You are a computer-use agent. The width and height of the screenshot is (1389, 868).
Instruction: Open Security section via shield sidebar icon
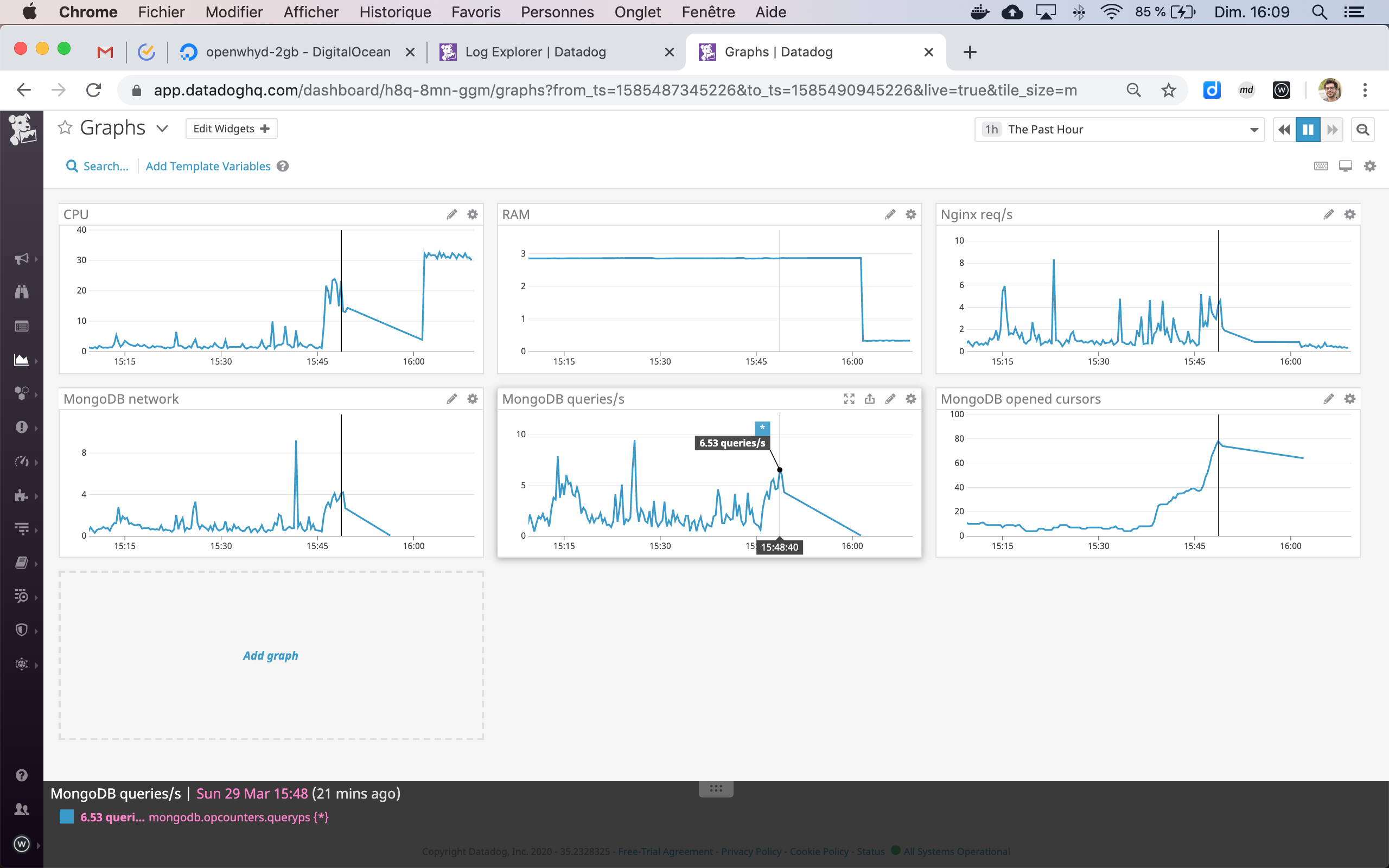[21, 629]
